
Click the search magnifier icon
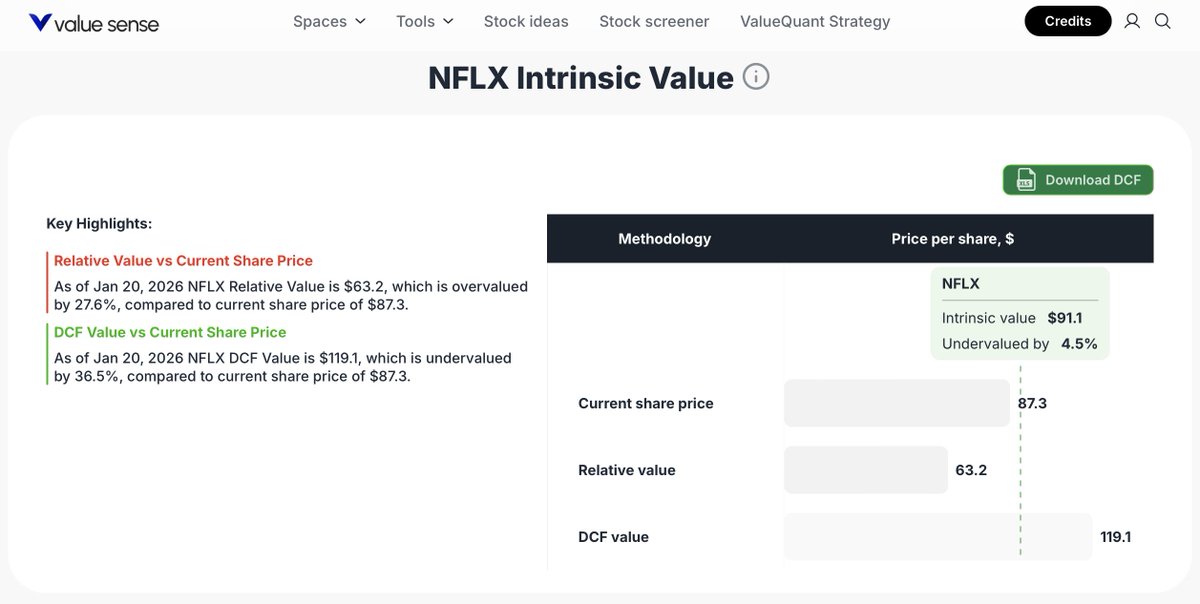coord(1163,21)
